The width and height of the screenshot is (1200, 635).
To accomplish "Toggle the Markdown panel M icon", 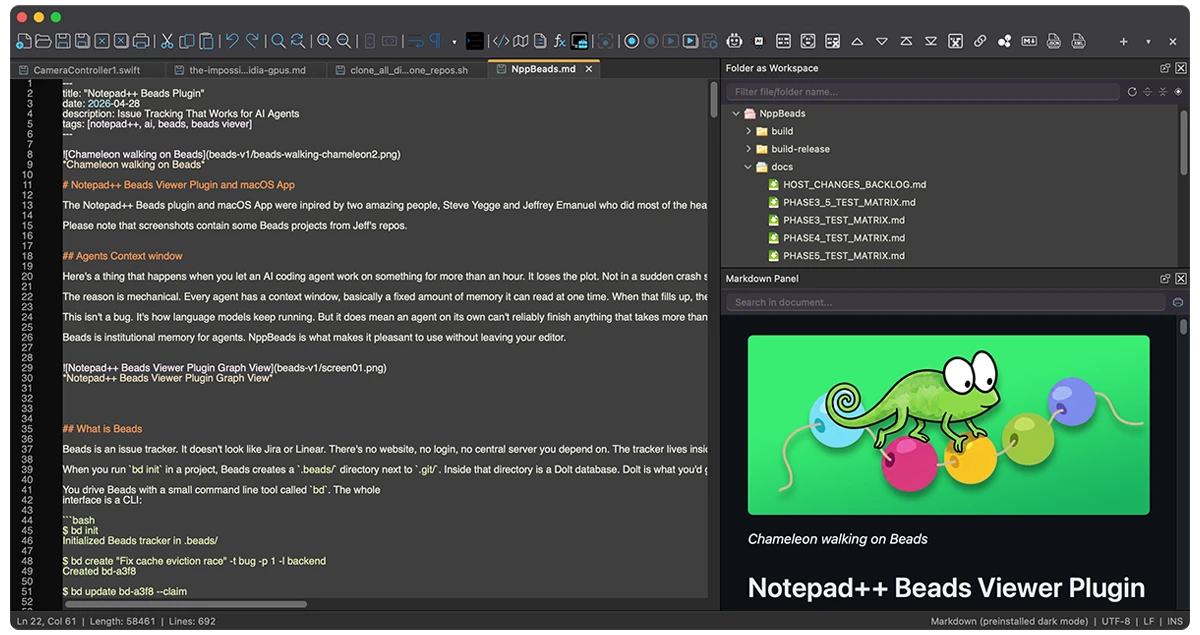I will pyautogui.click(x=1029, y=41).
